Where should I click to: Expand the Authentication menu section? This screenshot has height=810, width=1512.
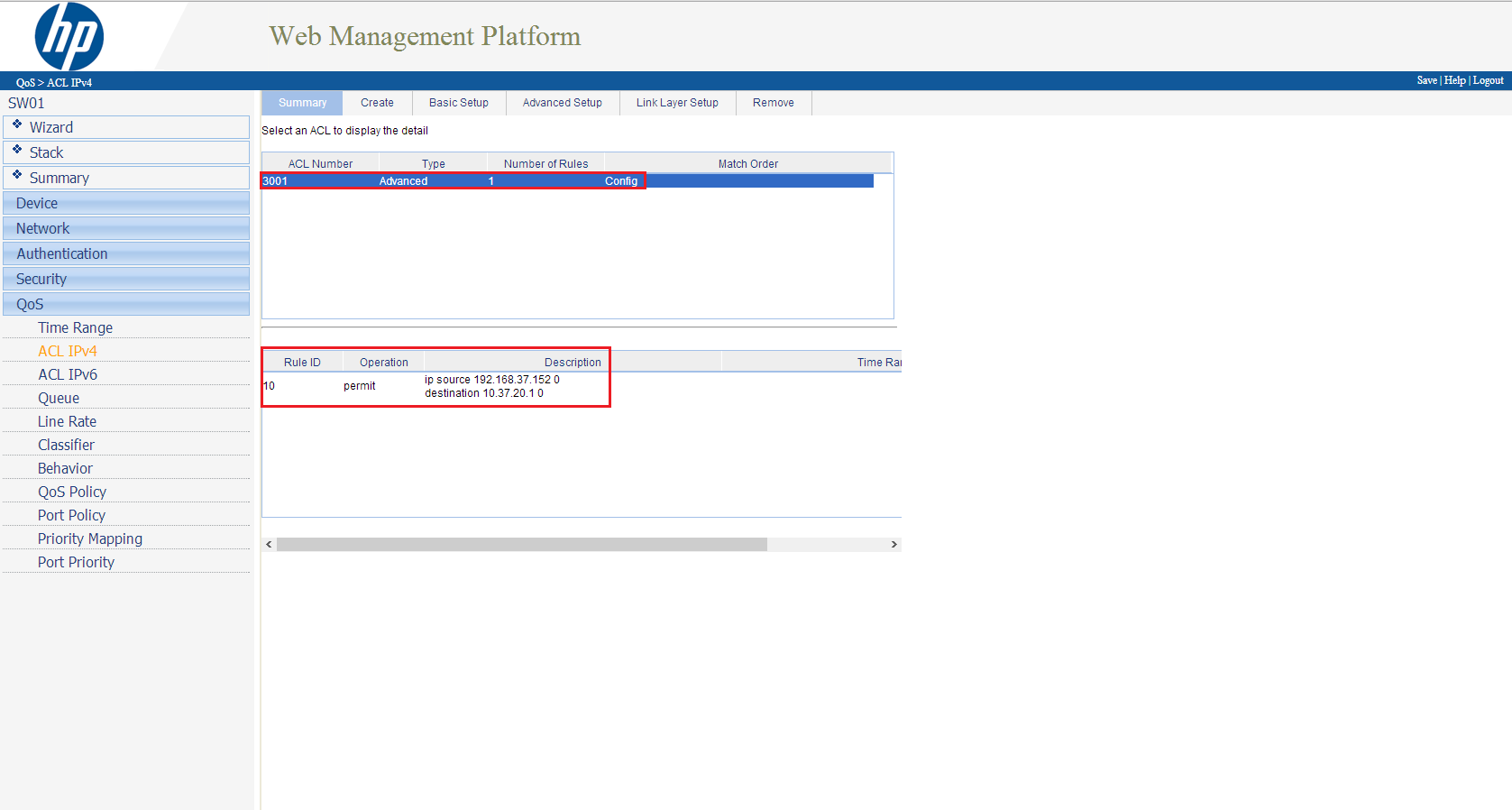[126, 253]
